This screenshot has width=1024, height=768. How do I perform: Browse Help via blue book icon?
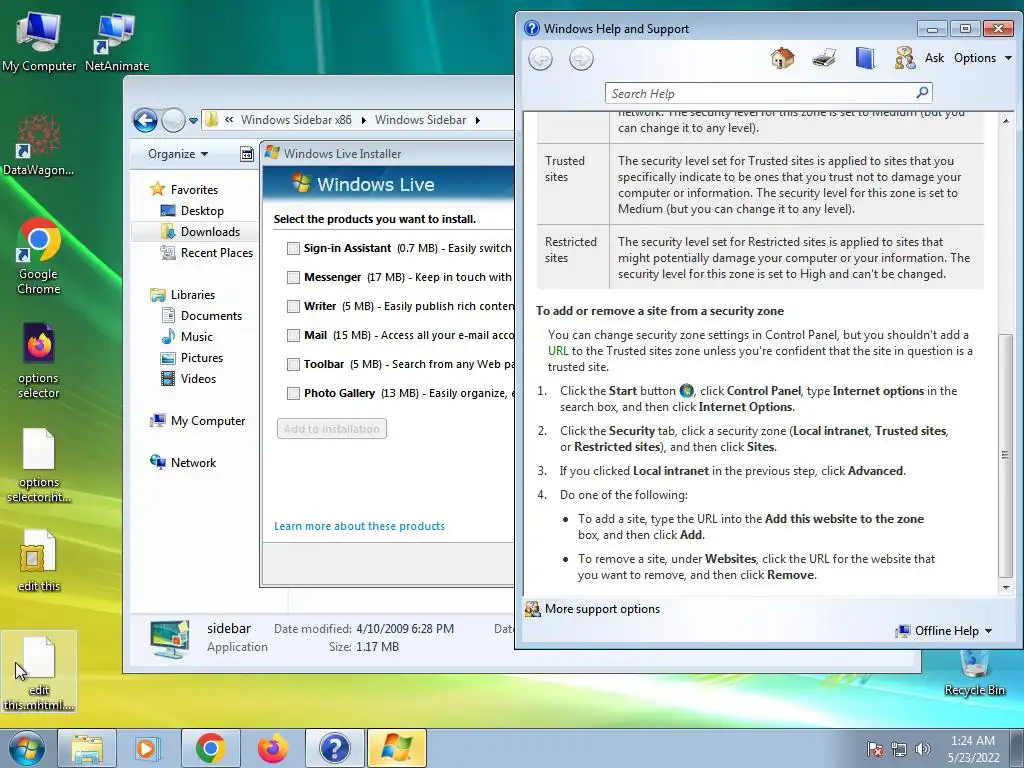click(x=865, y=58)
